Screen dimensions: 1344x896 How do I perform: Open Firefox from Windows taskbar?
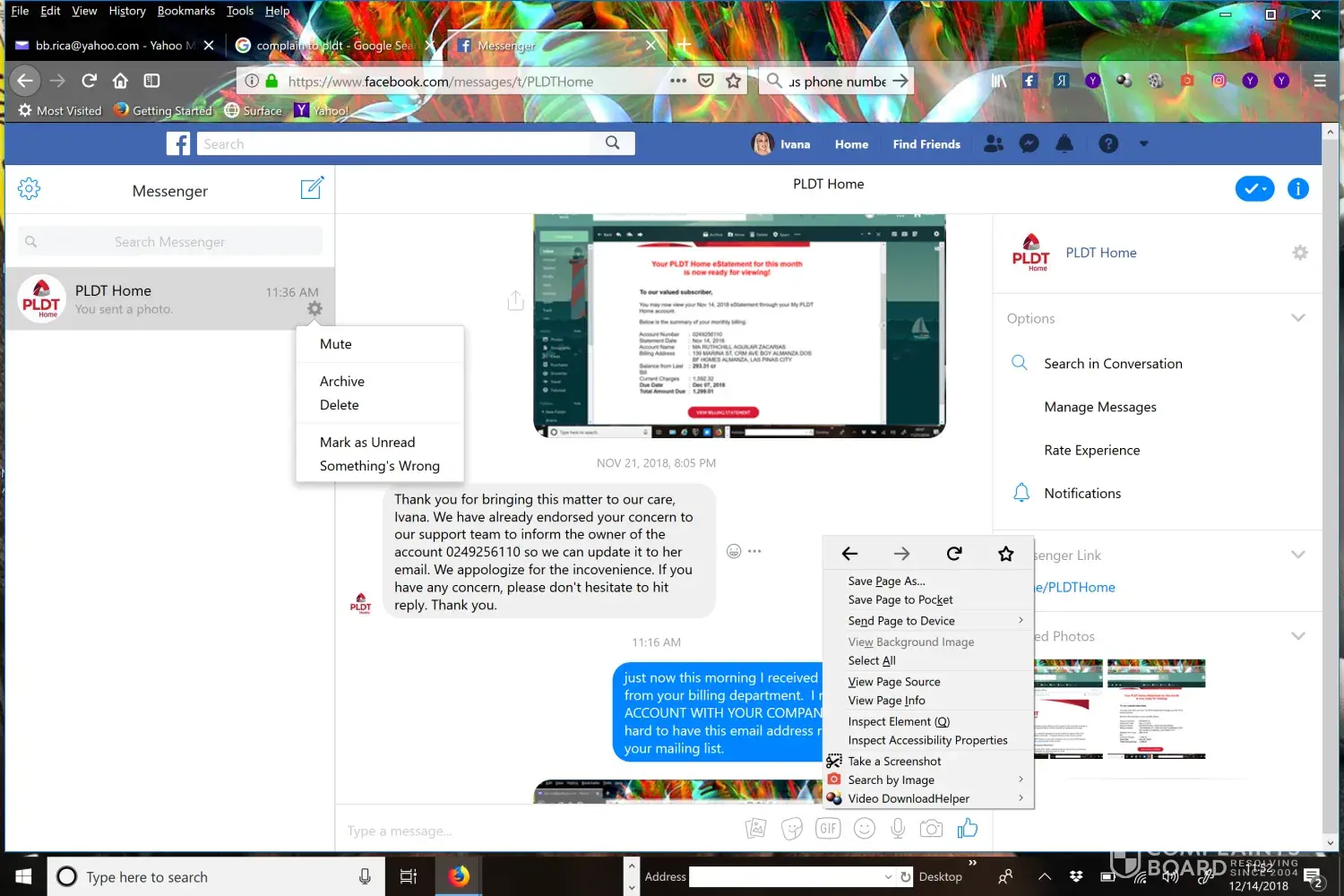pyautogui.click(x=459, y=876)
